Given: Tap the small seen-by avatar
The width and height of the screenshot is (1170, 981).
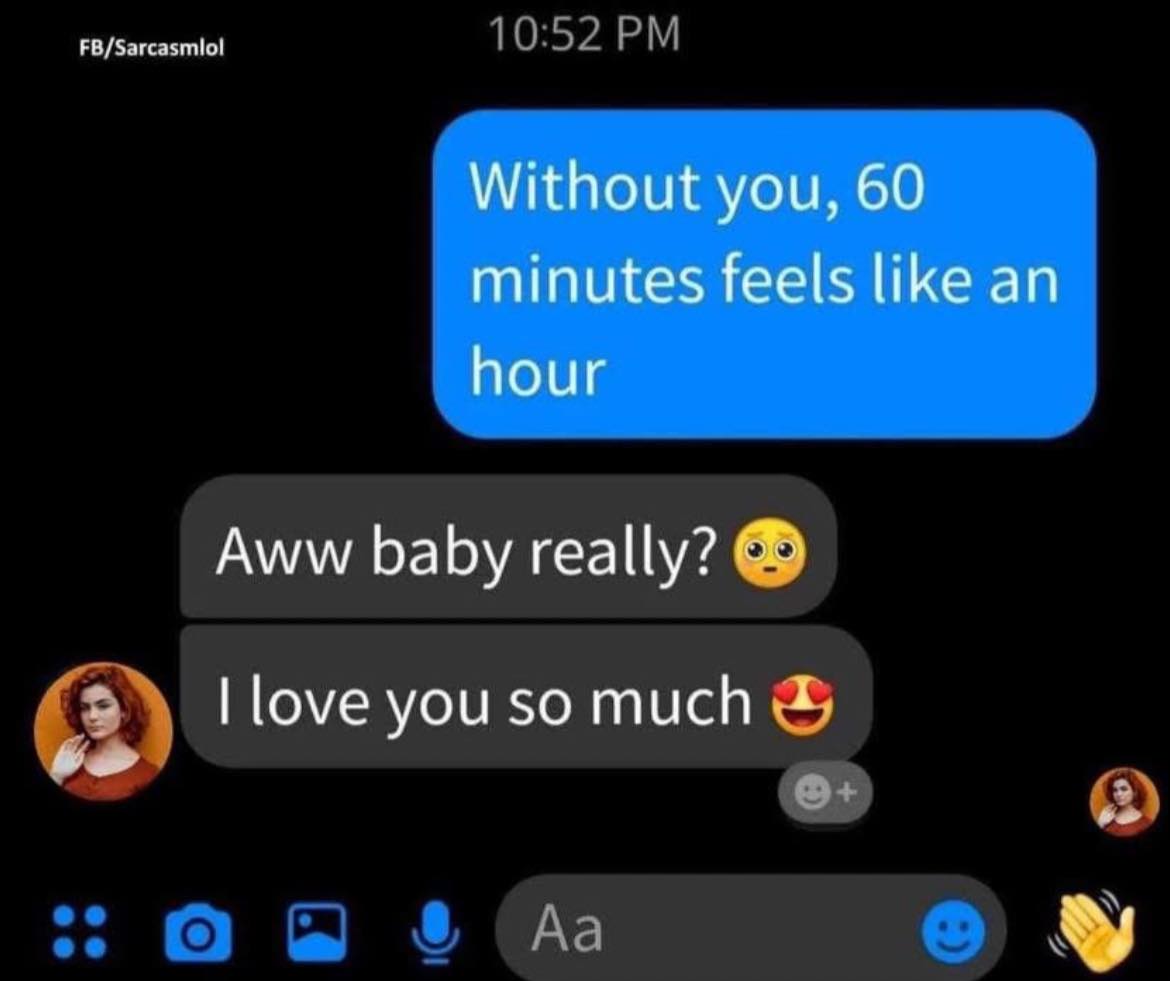Looking at the screenshot, I should 1124,802.
